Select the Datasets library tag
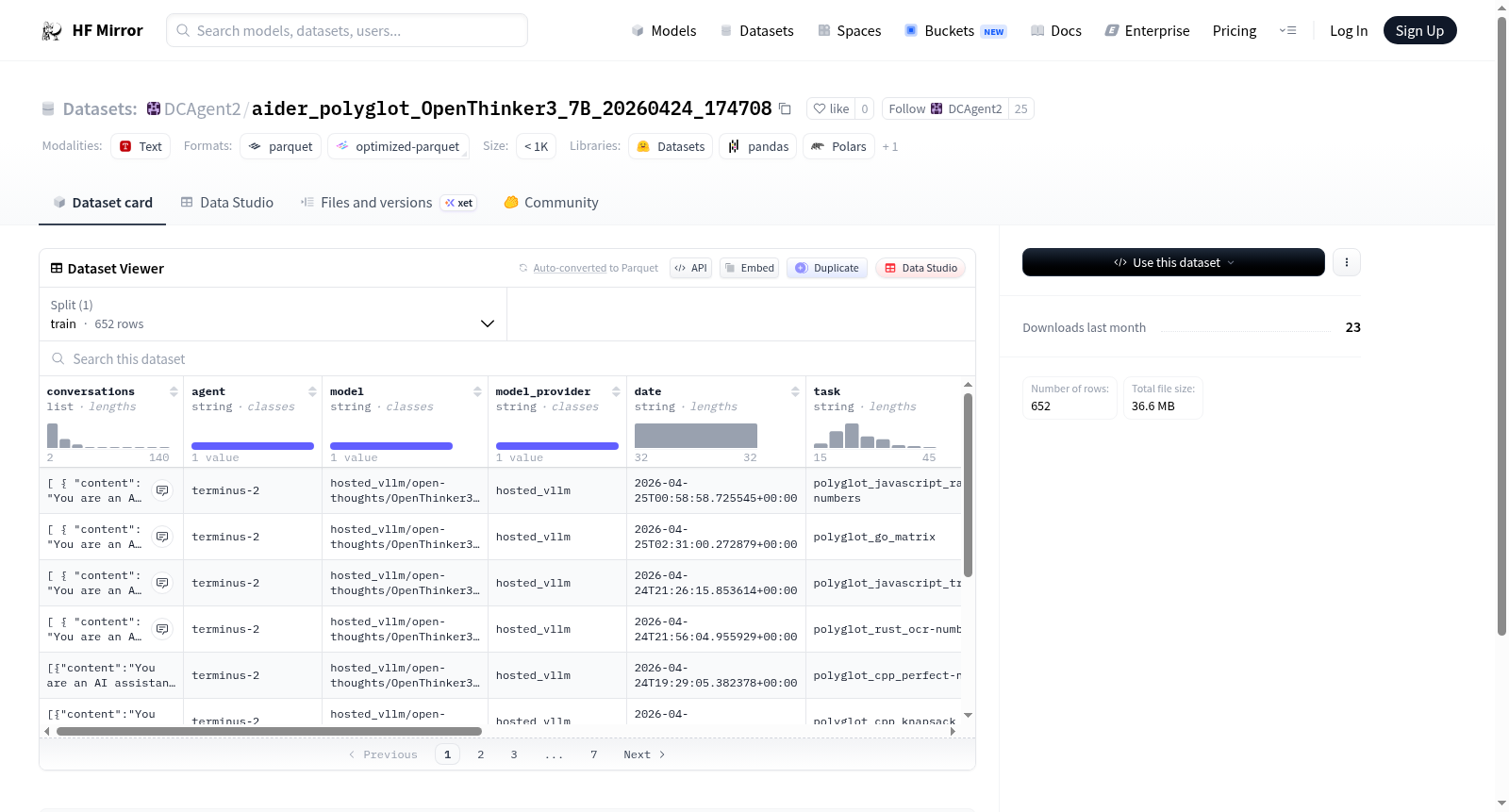This screenshot has height=812, width=1509. coord(671,146)
